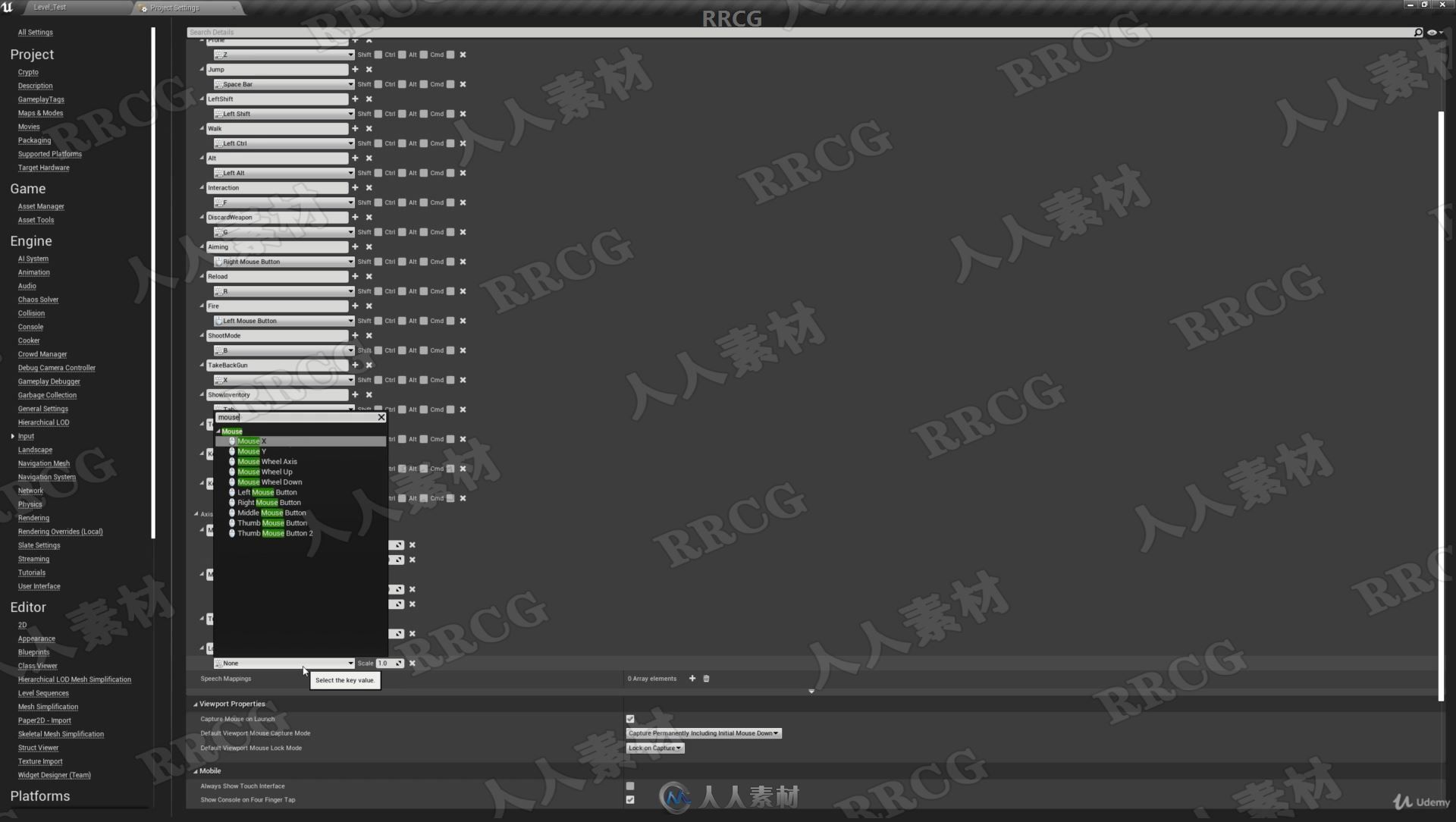Open Default Viewport Mouse Capture Mode dropdown
The image size is (1456, 822).
pyautogui.click(x=704, y=733)
